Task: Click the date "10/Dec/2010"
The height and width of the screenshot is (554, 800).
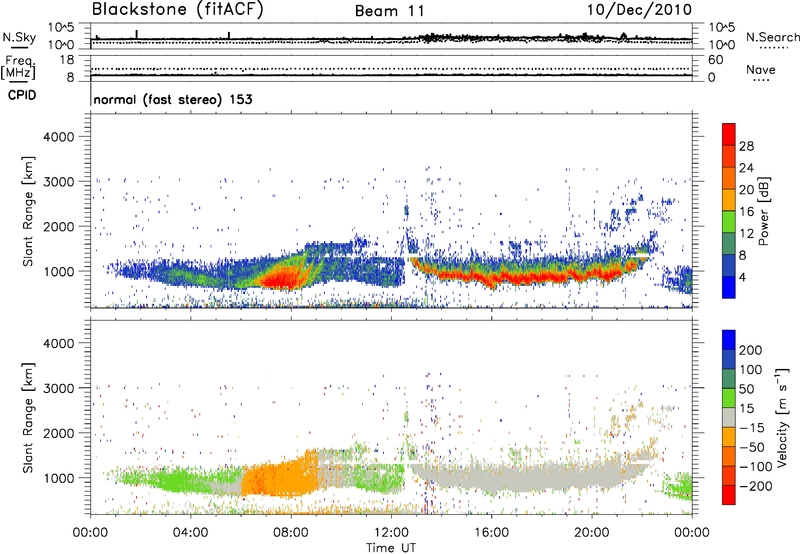Action: pyautogui.click(x=639, y=10)
